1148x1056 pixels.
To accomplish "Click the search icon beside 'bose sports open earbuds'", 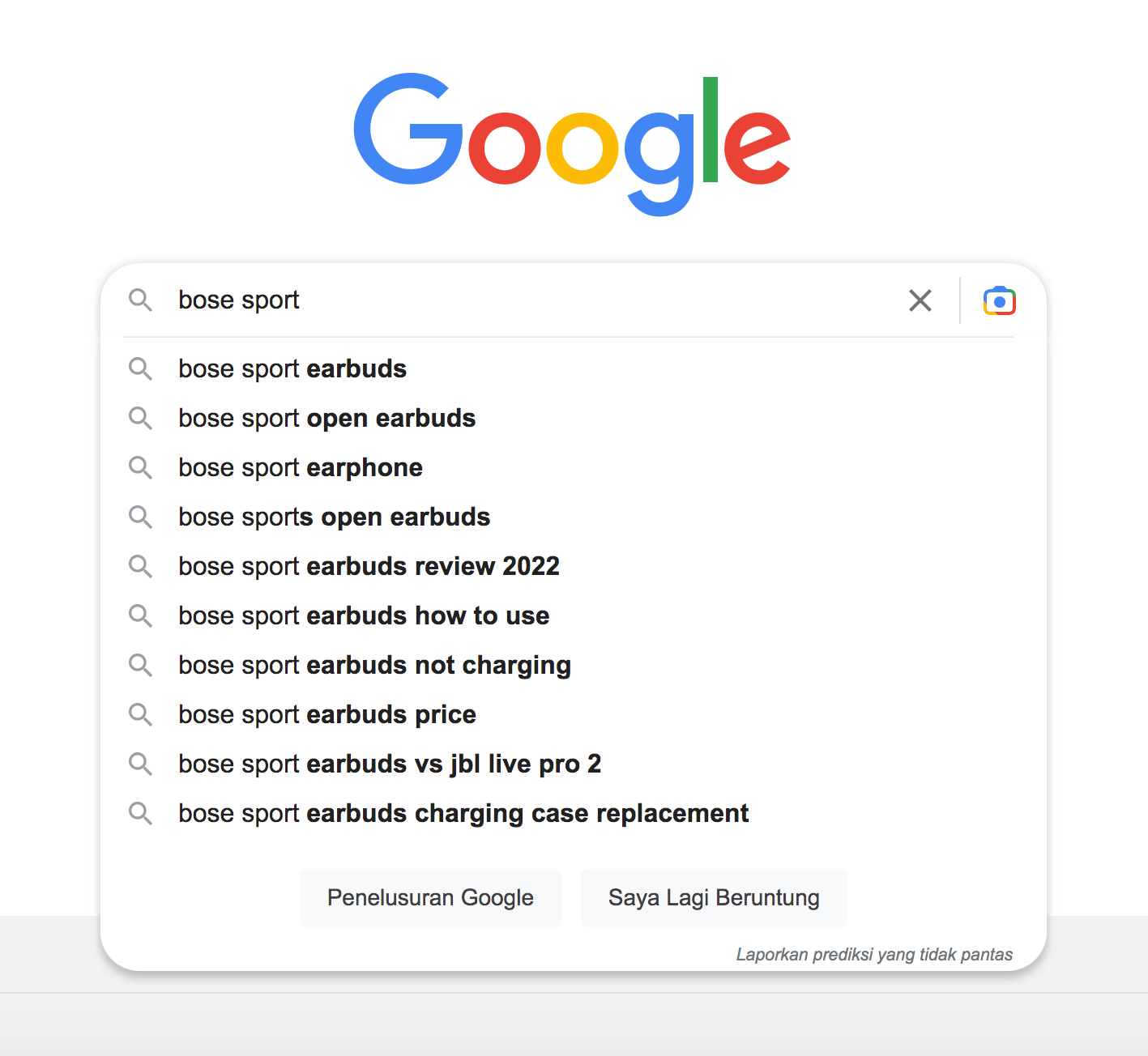I will pyautogui.click(x=140, y=517).
